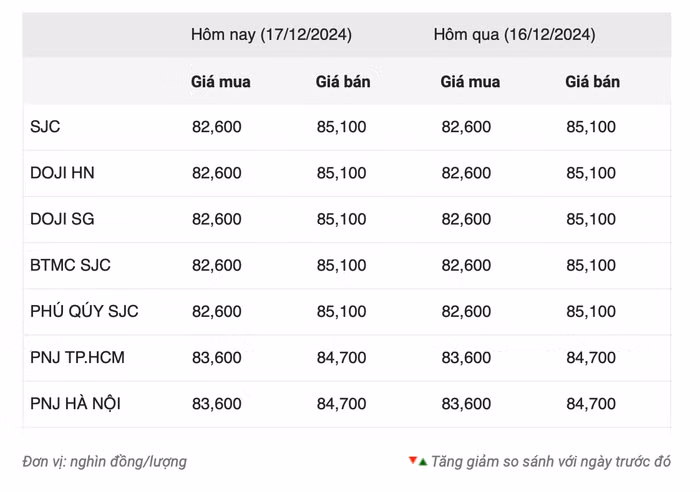Click yesterday's Giá bán column header
Image resolution: width=700 pixels, height=494 pixels.
point(592,82)
